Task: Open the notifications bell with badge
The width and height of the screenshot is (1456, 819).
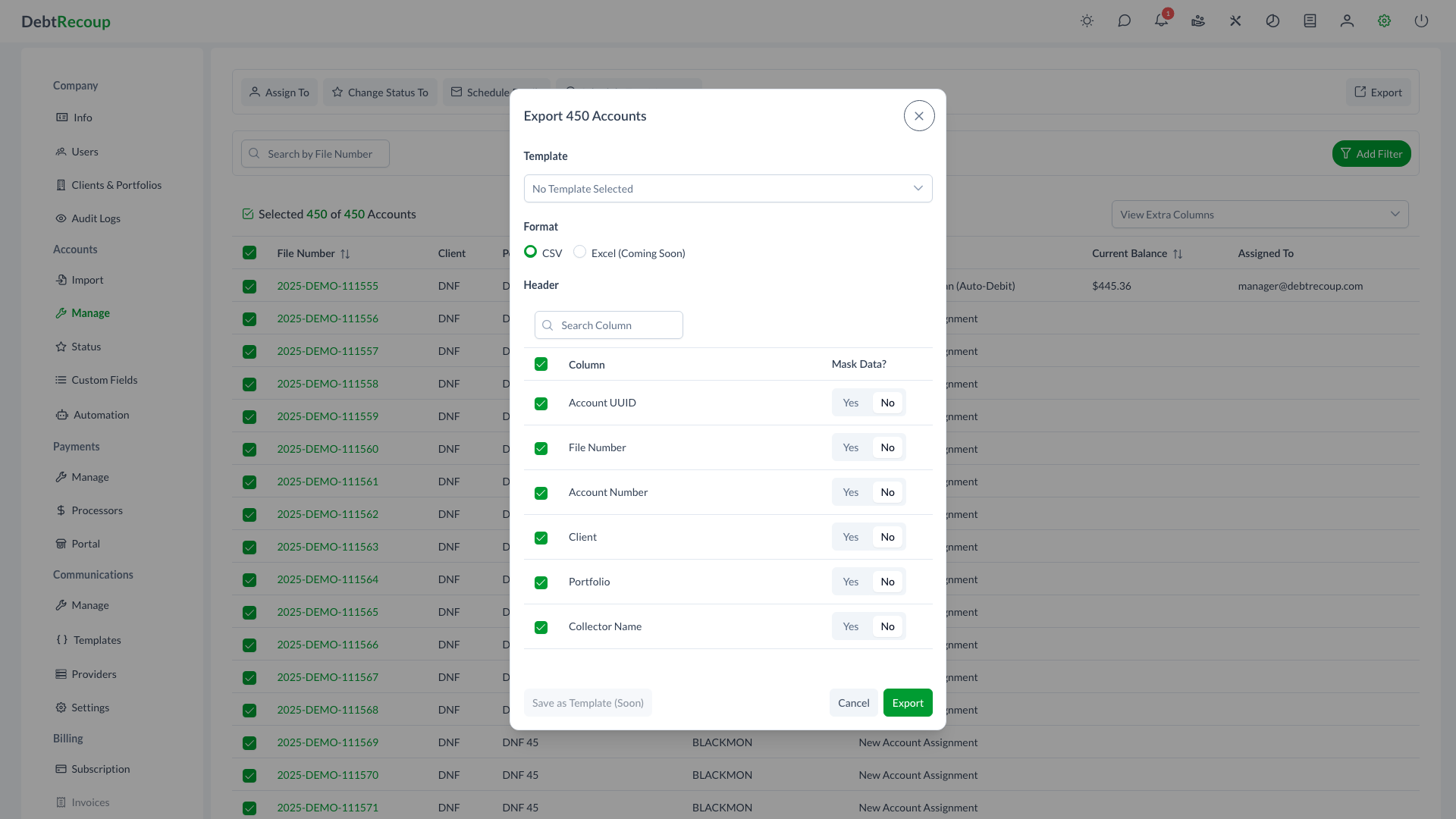Action: pos(1161,20)
